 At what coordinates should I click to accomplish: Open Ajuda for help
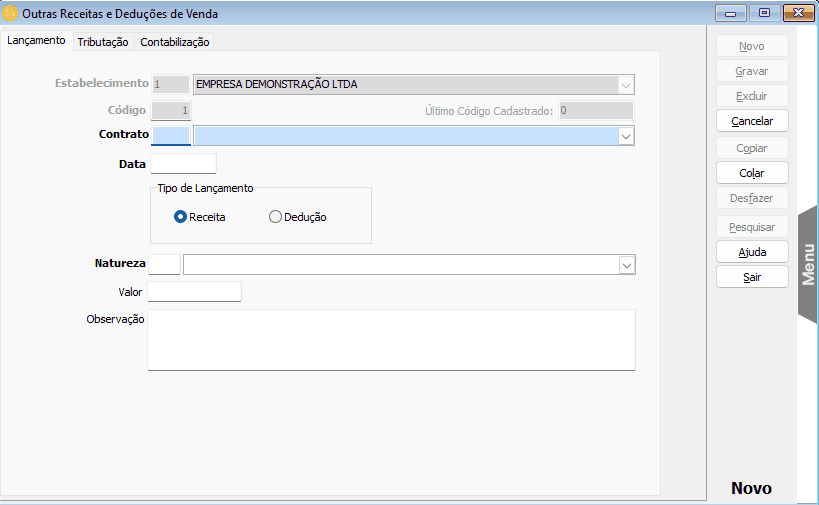click(x=752, y=251)
